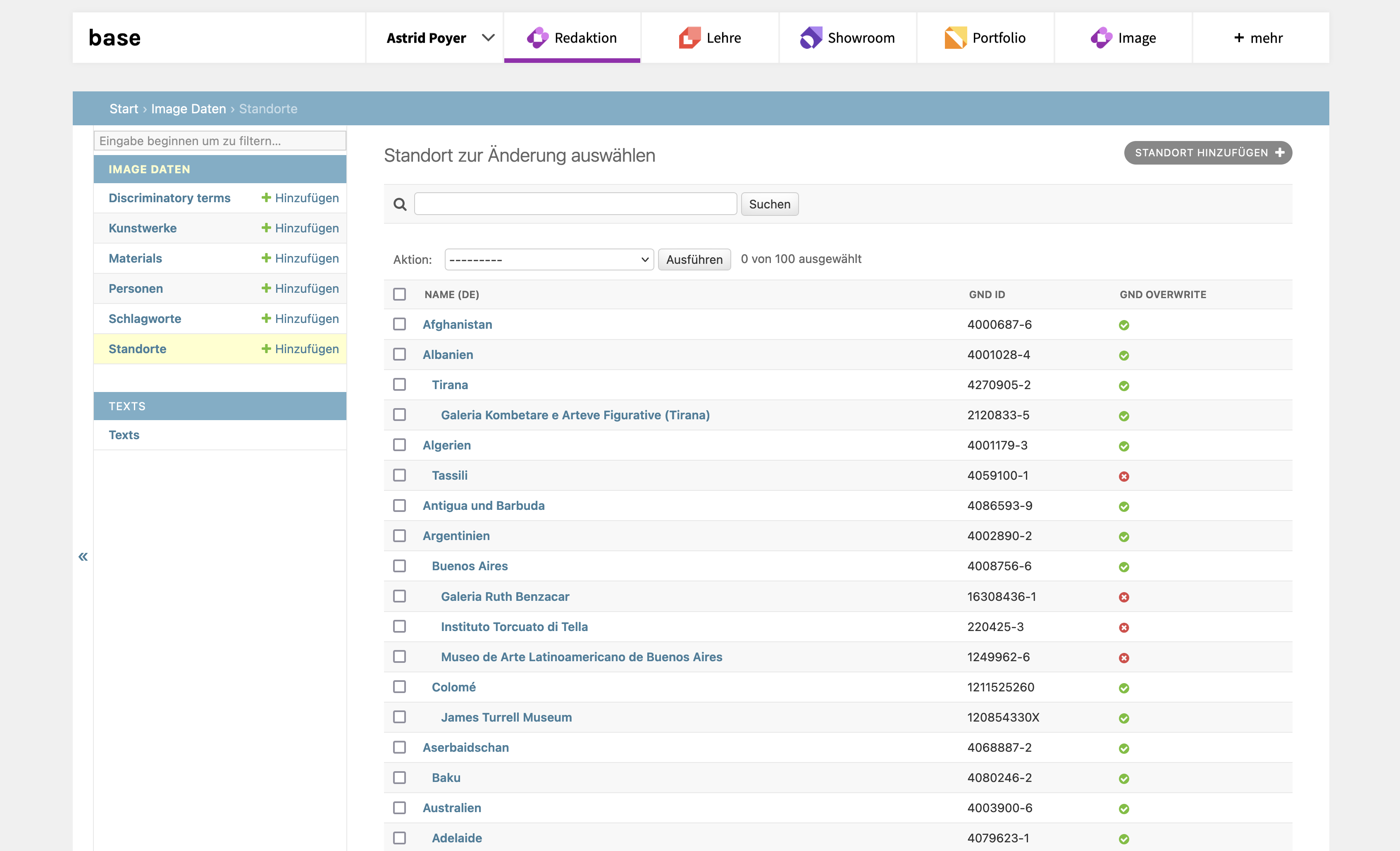Open Standorte in the sidebar
The height and width of the screenshot is (851, 1400).
[x=138, y=349]
